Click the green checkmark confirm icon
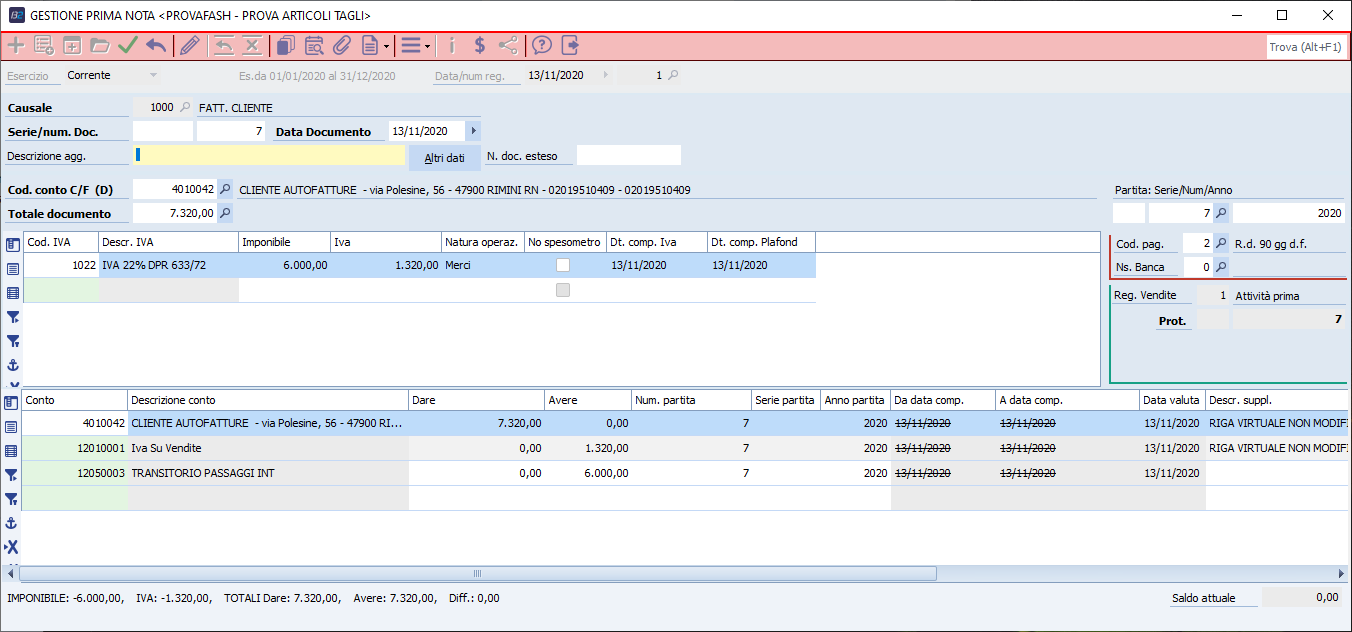Screen dimensions: 1352x632 click(x=127, y=45)
